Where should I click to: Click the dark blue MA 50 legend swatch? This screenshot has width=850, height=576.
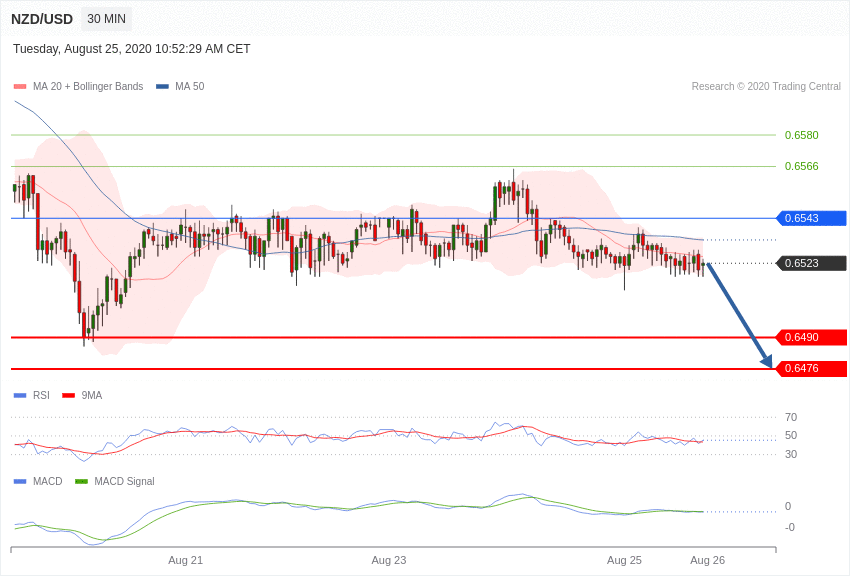pyautogui.click(x=162, y=87)
